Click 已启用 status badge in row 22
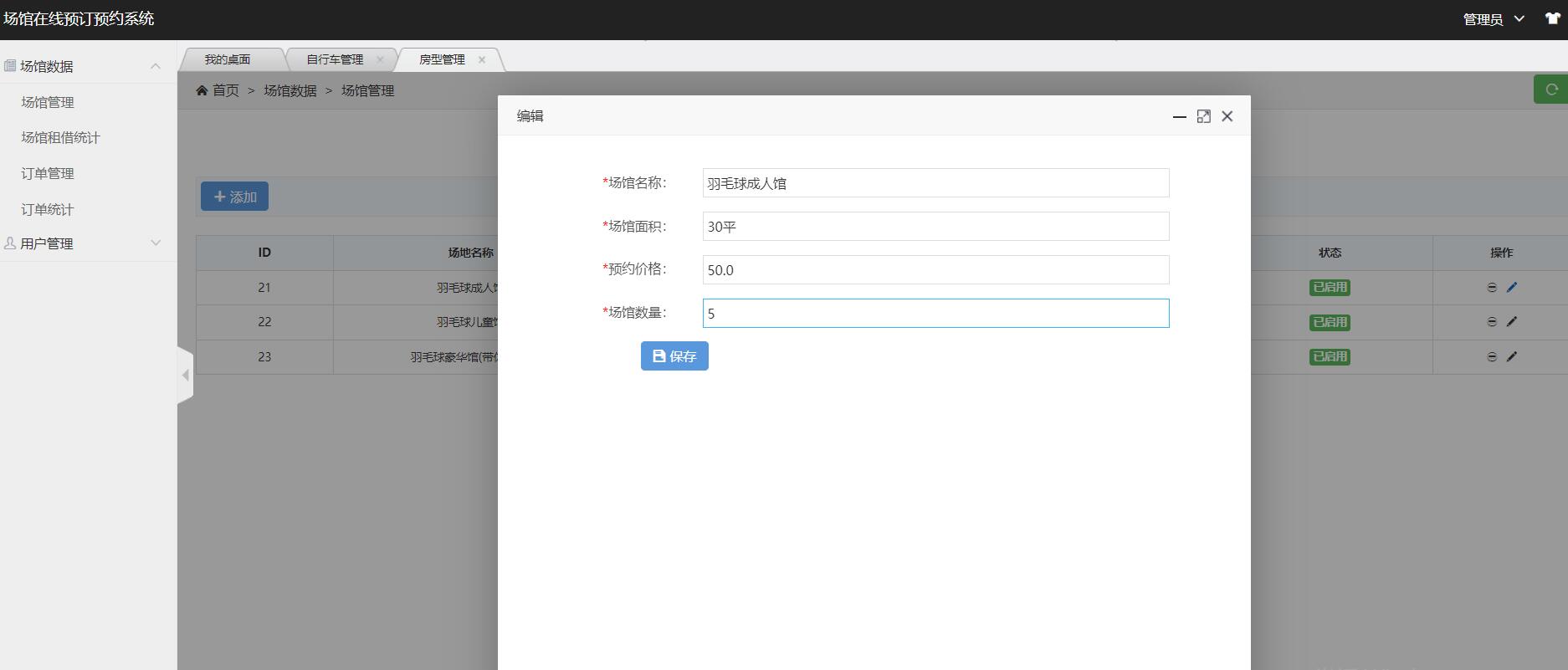The width and height of the screenshot is (1568, 670). pos(1330,322)
